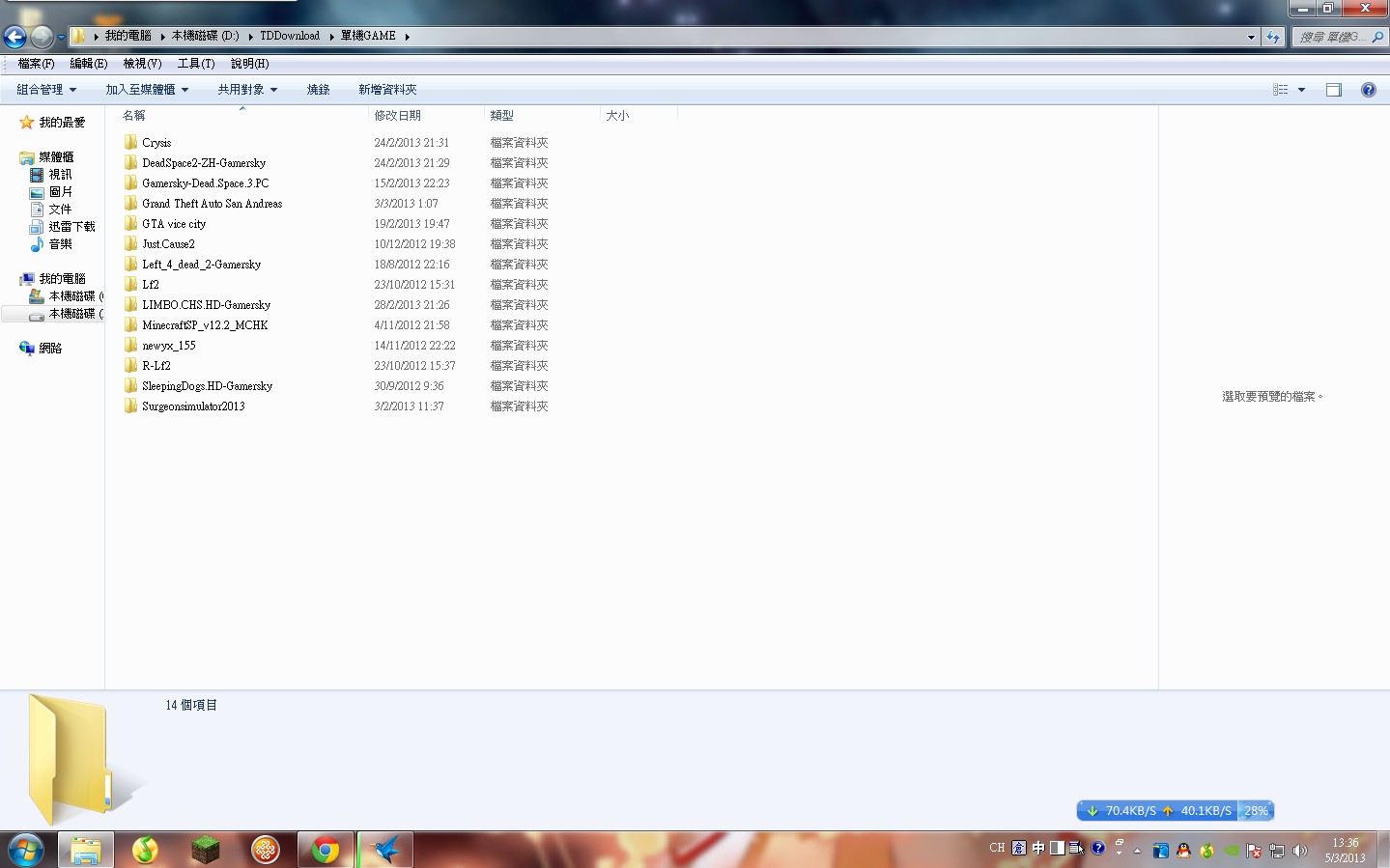Click the Back navigation arrow button
The image size is (1390, 868).
point(14,37)
